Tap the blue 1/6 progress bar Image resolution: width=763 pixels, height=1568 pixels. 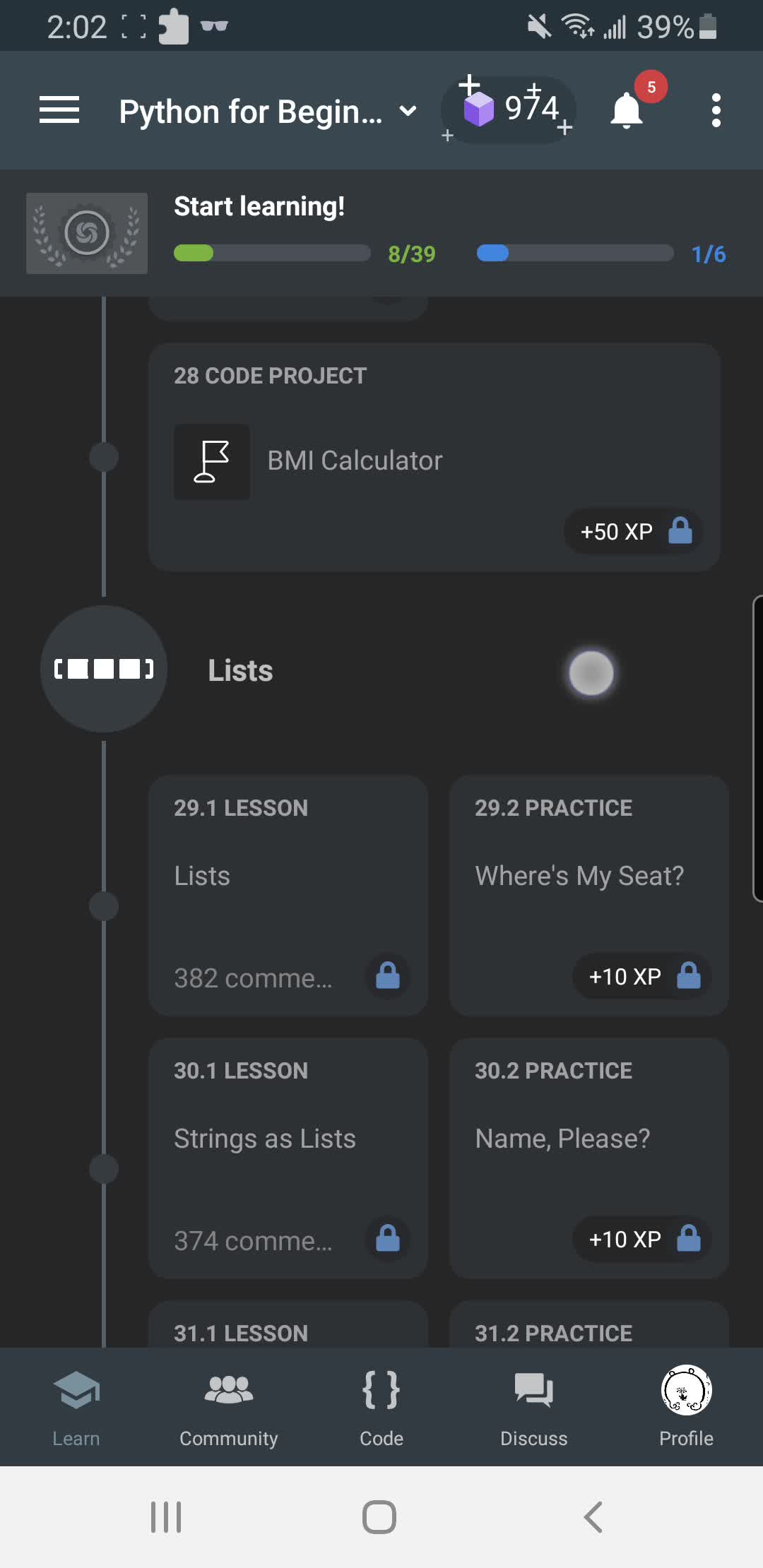point(574,253)
